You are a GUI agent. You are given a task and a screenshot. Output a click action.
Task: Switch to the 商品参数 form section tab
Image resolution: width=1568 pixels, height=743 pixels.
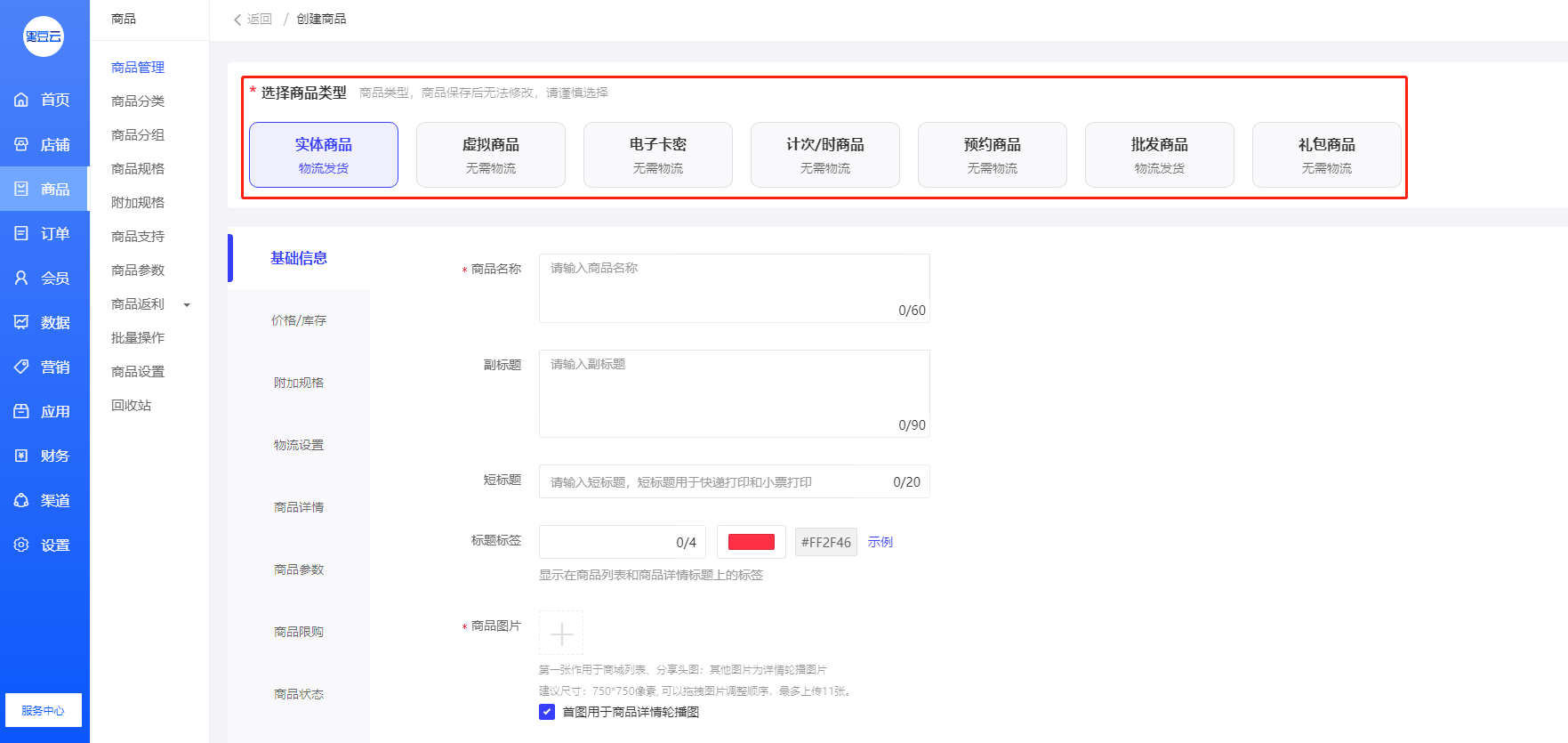click(x=299, y=569)
